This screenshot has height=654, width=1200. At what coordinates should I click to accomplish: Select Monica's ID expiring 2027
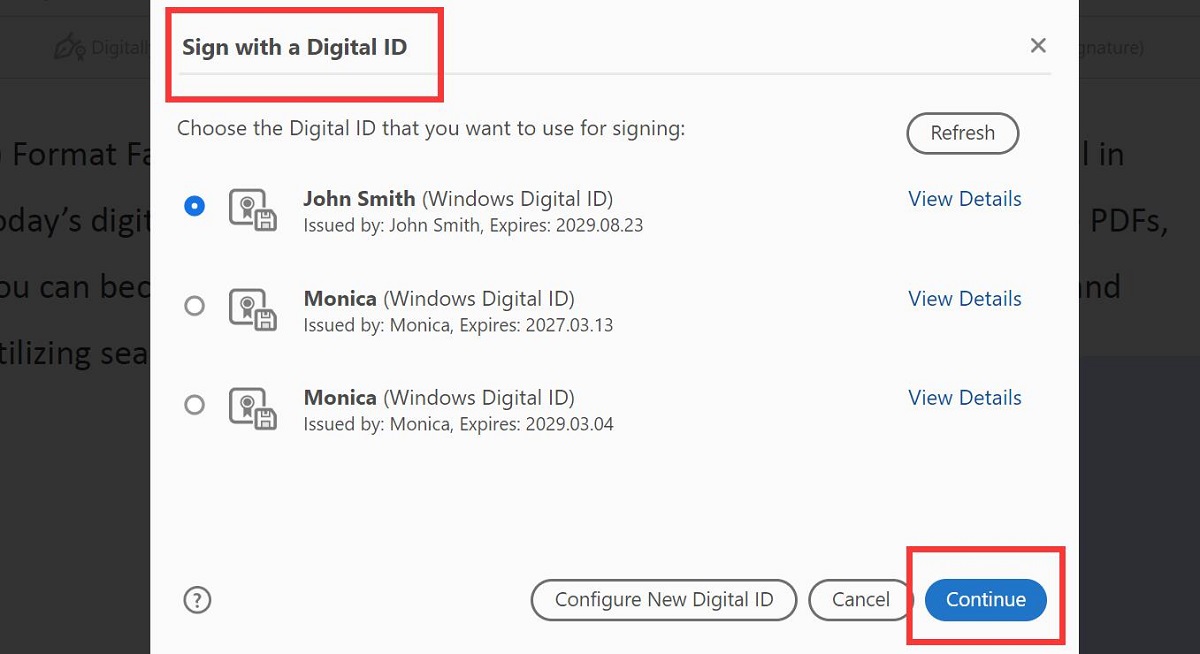tap(195, 306)
